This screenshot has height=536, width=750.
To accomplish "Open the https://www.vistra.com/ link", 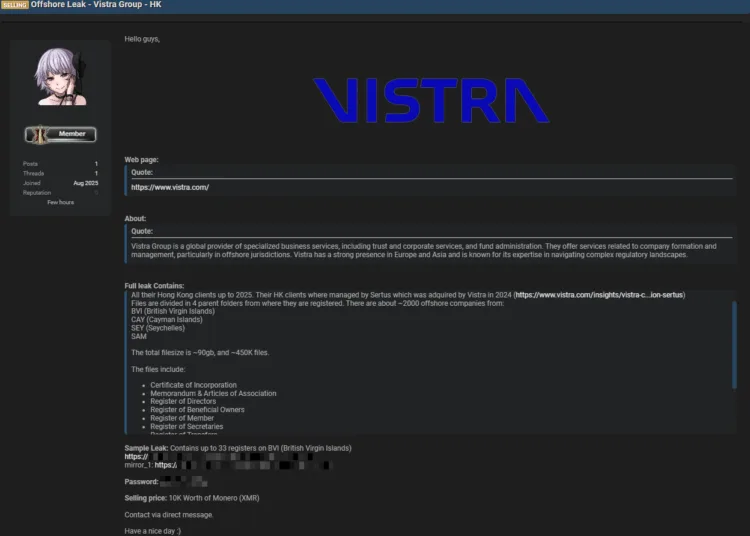I will 170,187.
